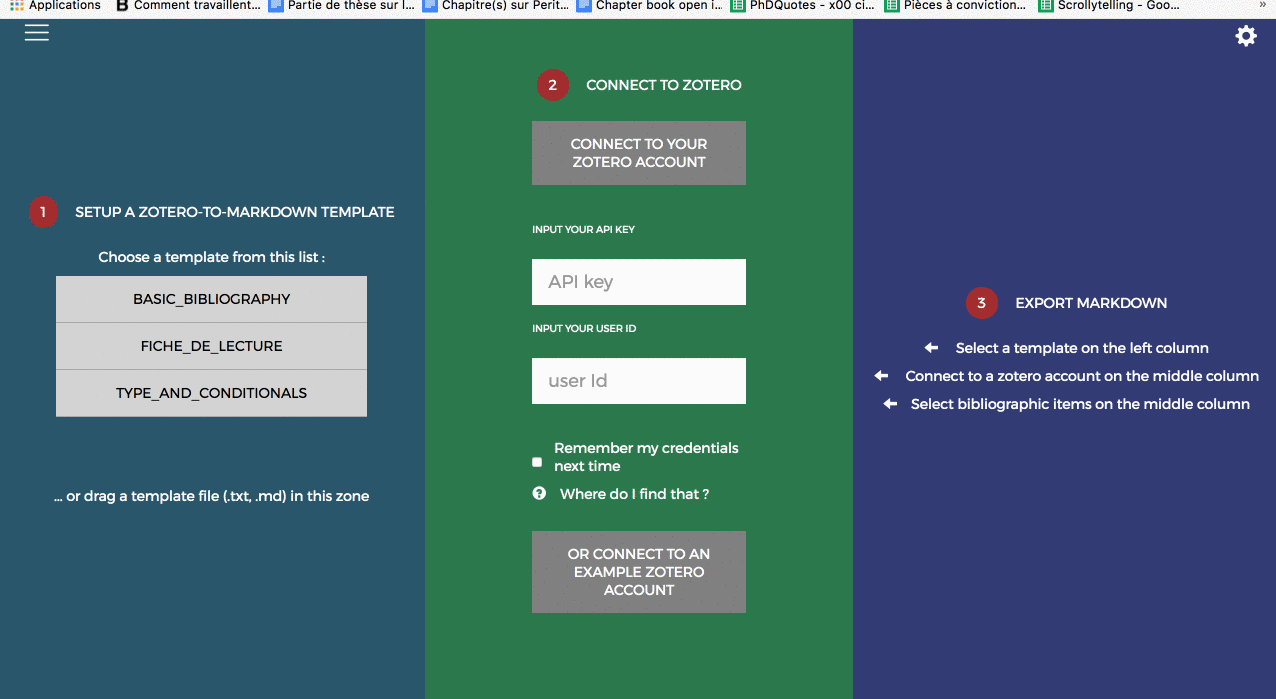Click 'Select bibliographic items on the middle column'
The width and height of the screenshot is (1276, 699).
[x=1080, y=404]
